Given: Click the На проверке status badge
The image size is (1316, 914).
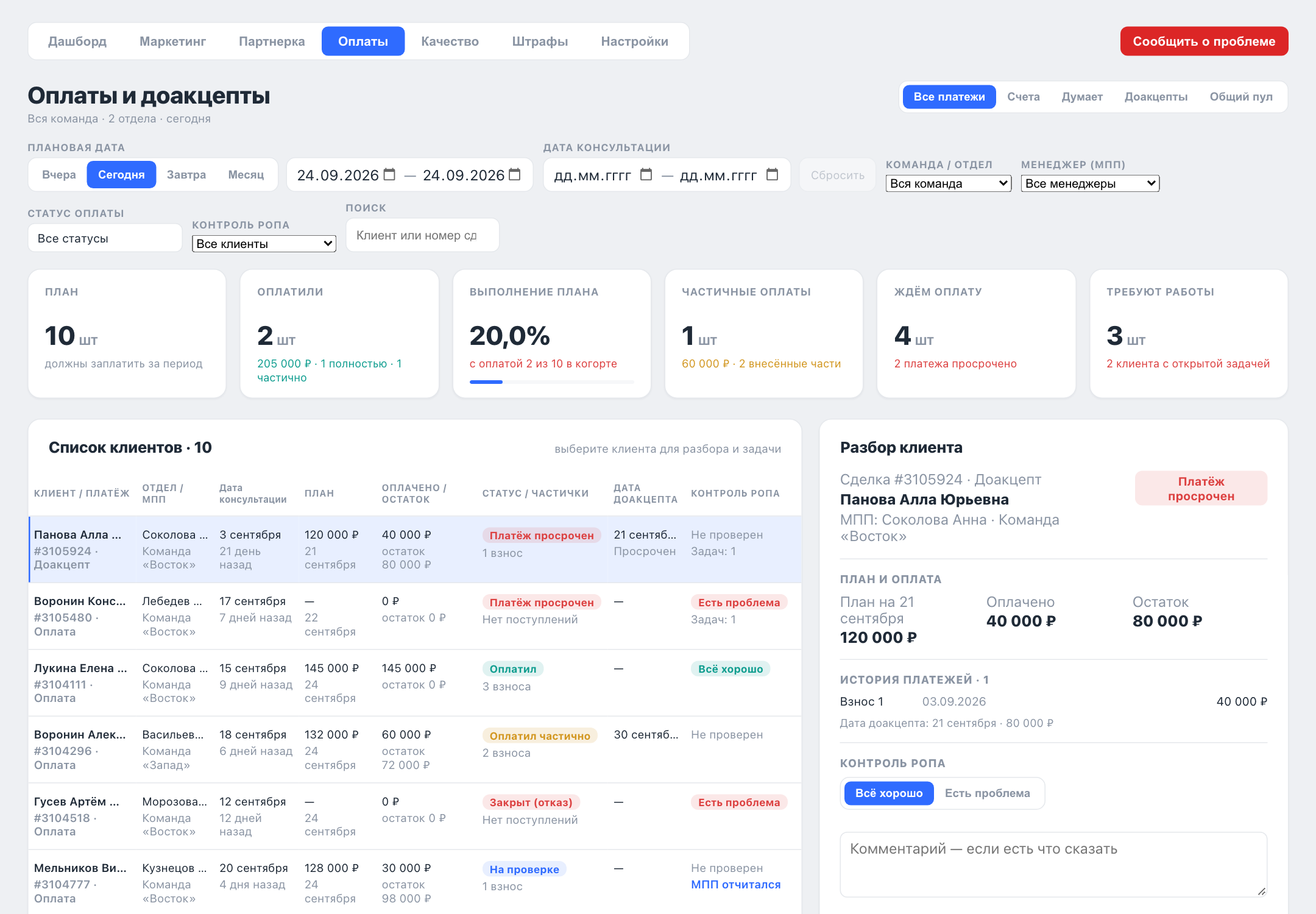Looking at the screenshot, I should point(524,870).
